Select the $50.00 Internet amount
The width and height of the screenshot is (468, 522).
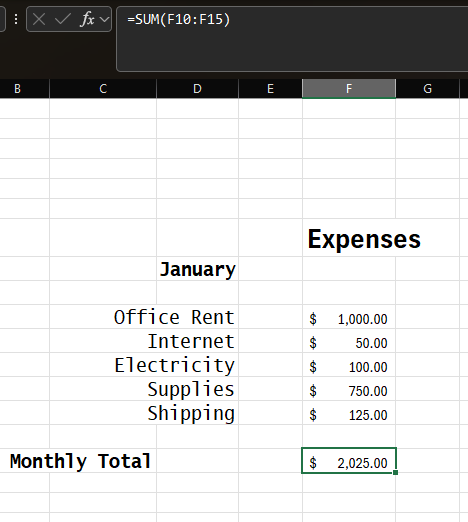click(x=349, y=341)
